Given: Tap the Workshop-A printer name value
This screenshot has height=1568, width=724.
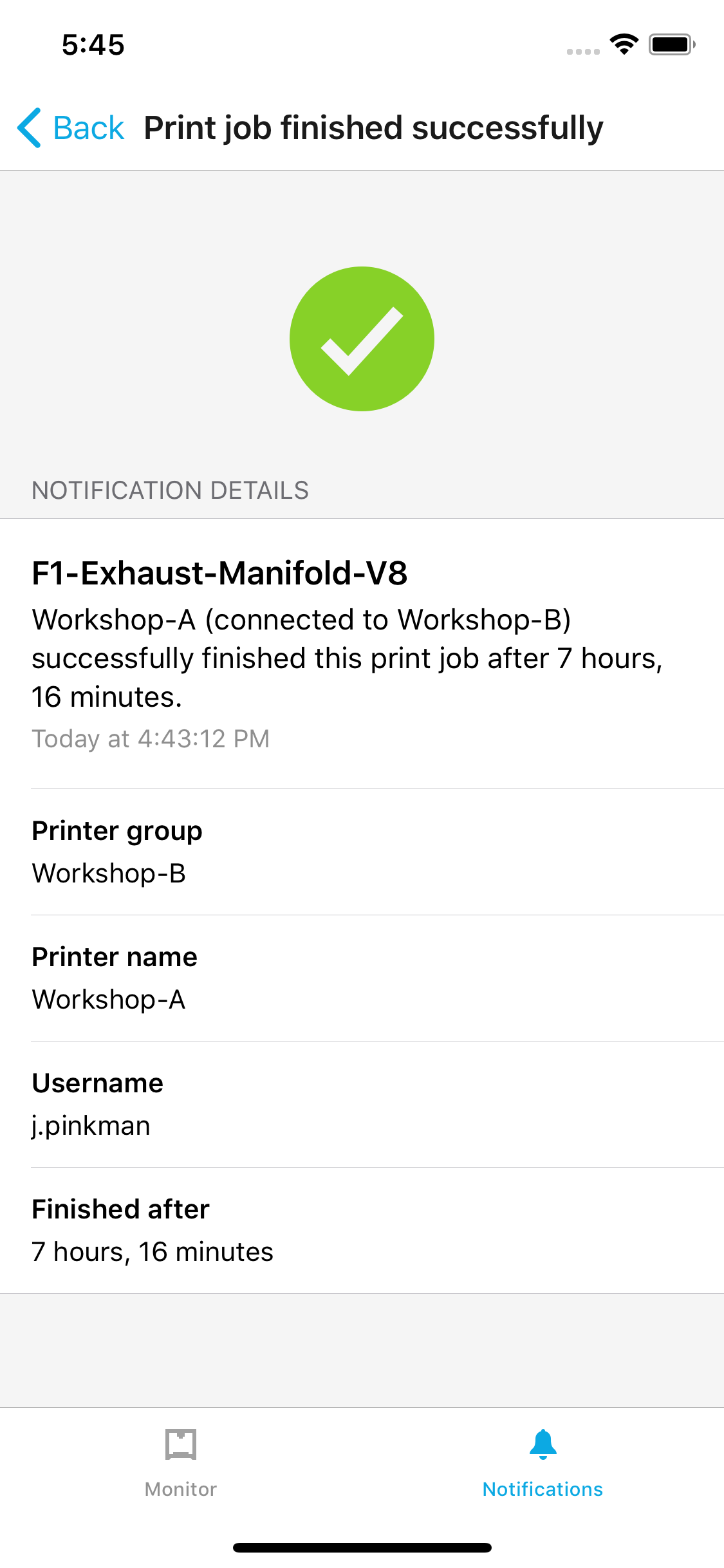Looking at the screenshot, I should coord(109,1000).
